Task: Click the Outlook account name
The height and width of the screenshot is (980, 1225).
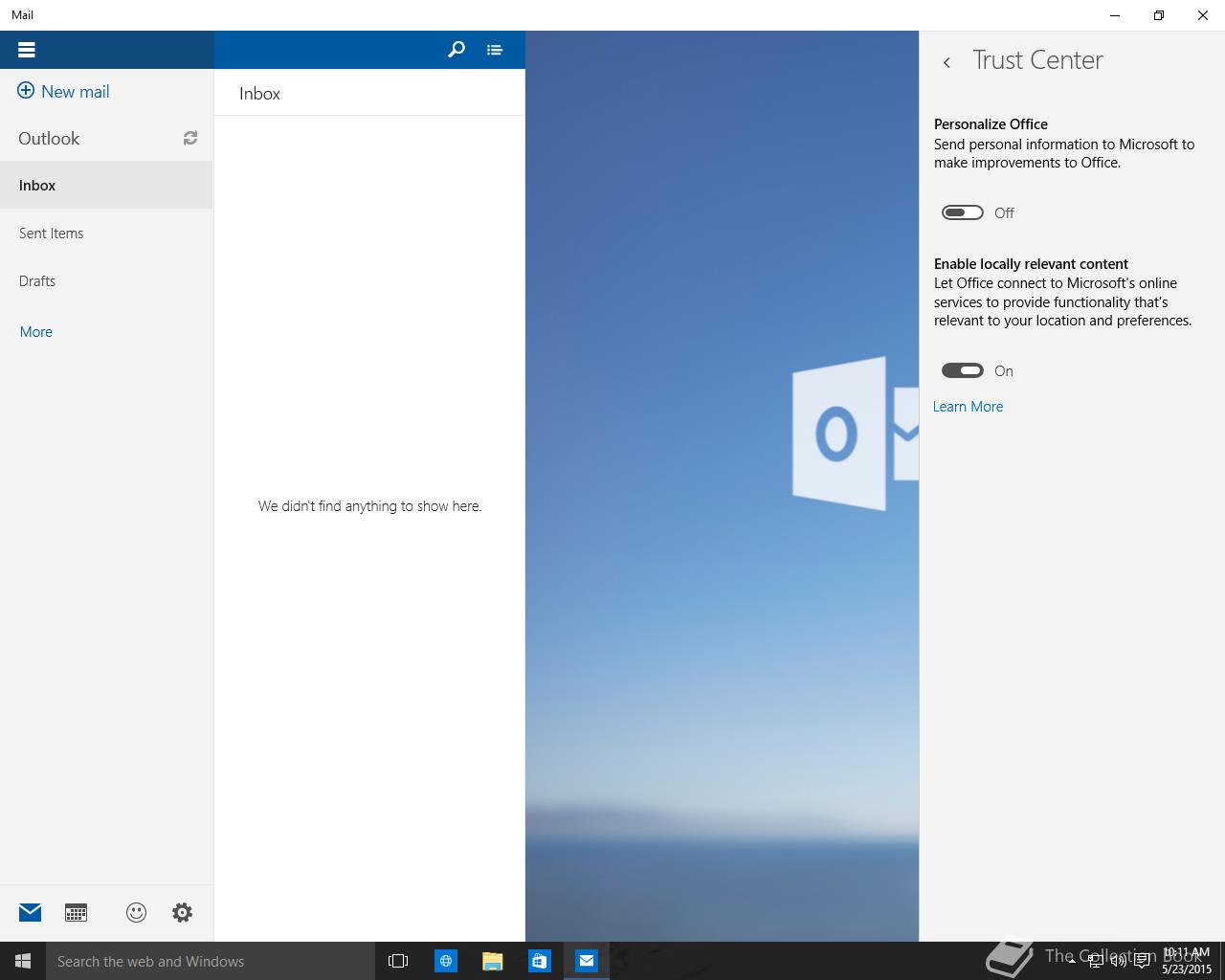Action: [x=49, y=138]
